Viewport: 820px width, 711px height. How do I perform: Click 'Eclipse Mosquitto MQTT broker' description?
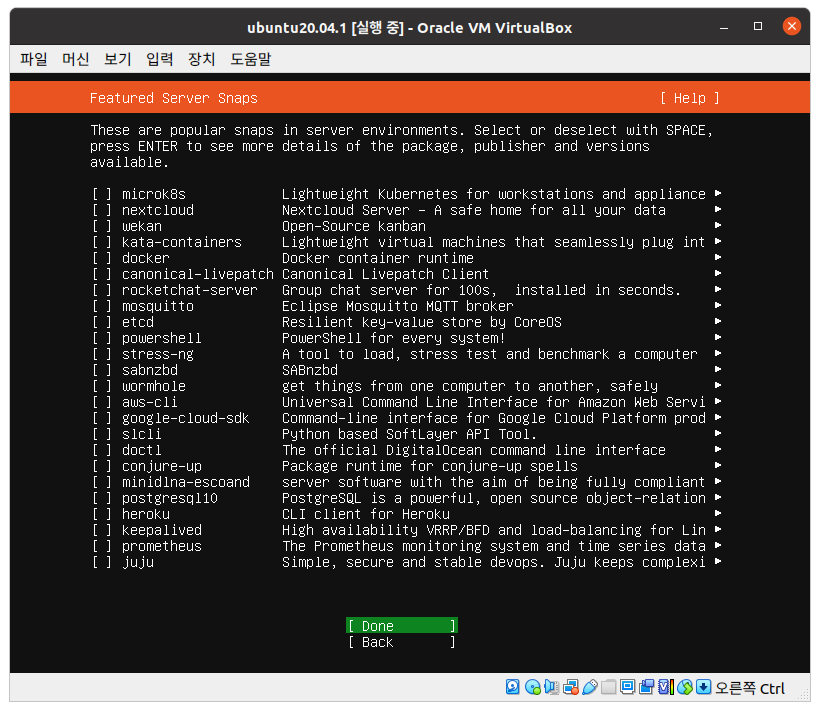(x=397, y=306)
